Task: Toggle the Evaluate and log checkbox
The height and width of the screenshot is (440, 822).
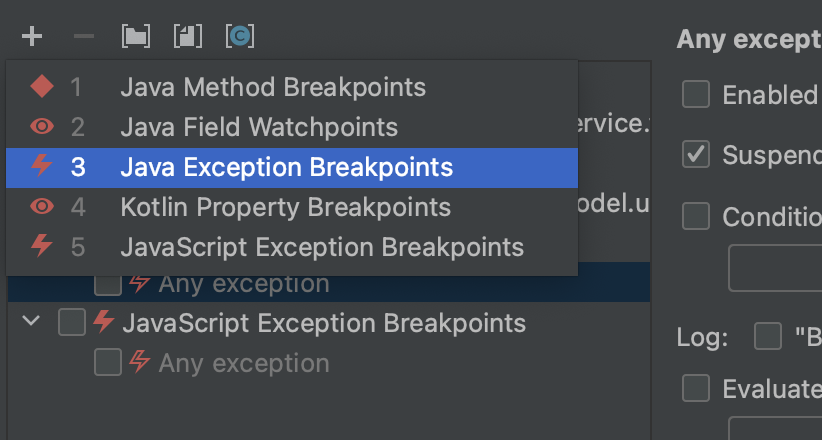Action: coord(696,388)
